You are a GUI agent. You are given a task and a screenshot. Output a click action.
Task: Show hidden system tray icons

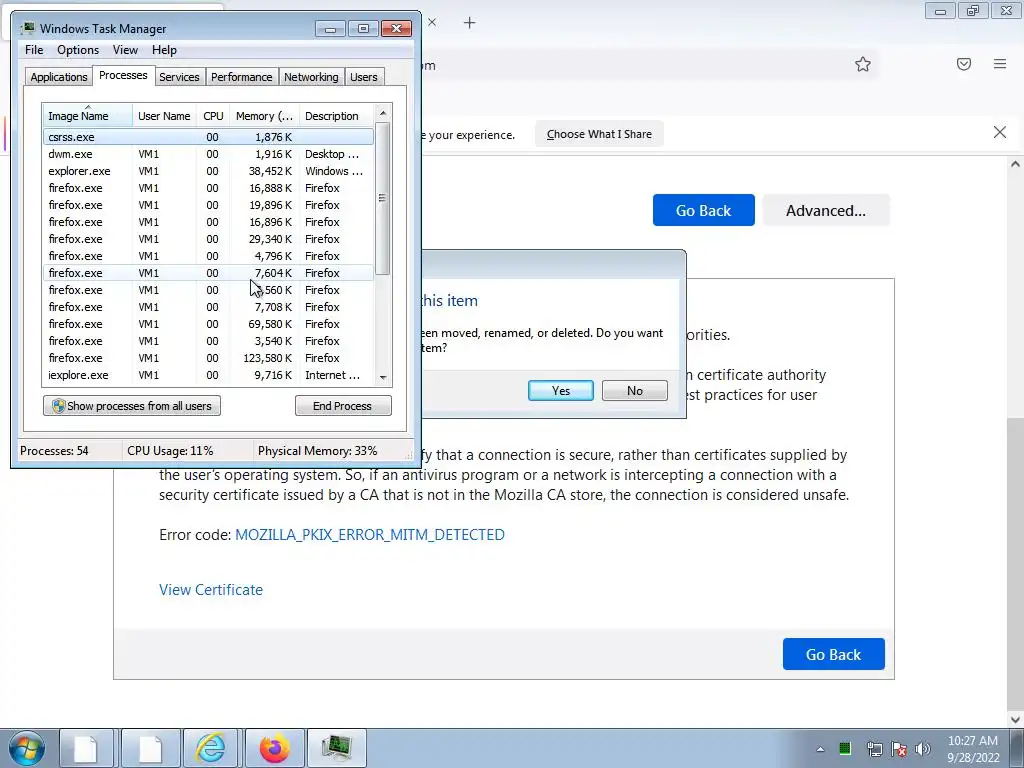point(820,749)
